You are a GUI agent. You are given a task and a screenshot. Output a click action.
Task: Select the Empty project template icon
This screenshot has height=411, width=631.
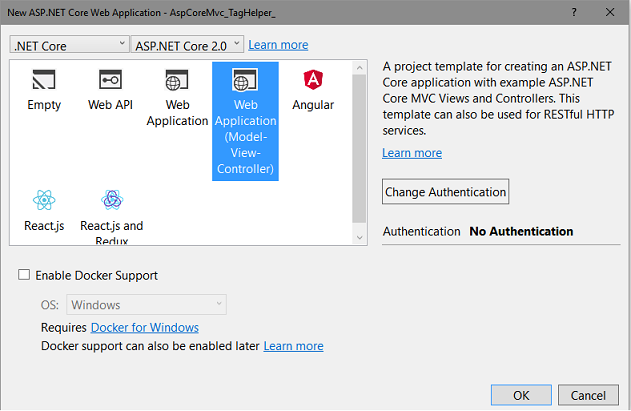[x=44, y=79]
